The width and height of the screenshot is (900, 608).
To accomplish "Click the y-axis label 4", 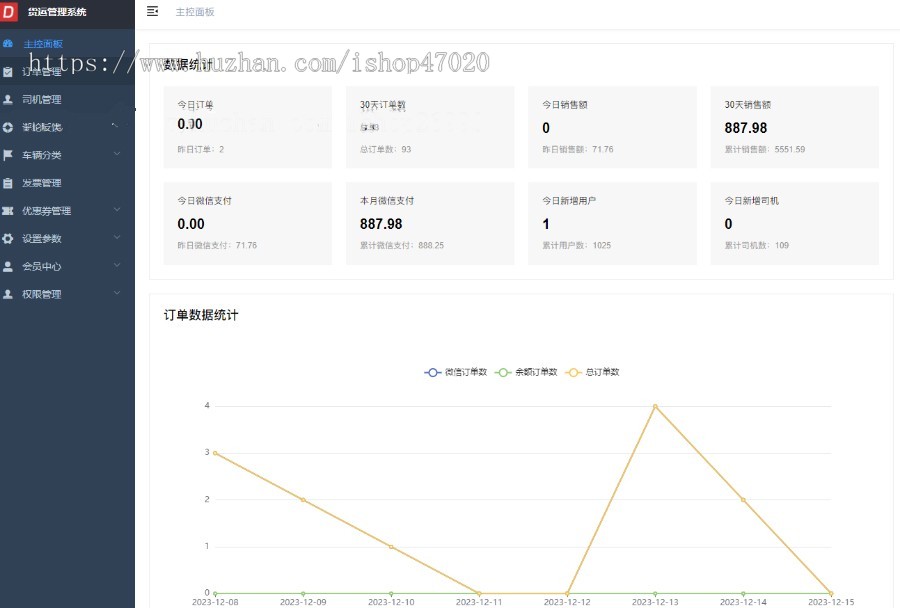I will (207, 405).
